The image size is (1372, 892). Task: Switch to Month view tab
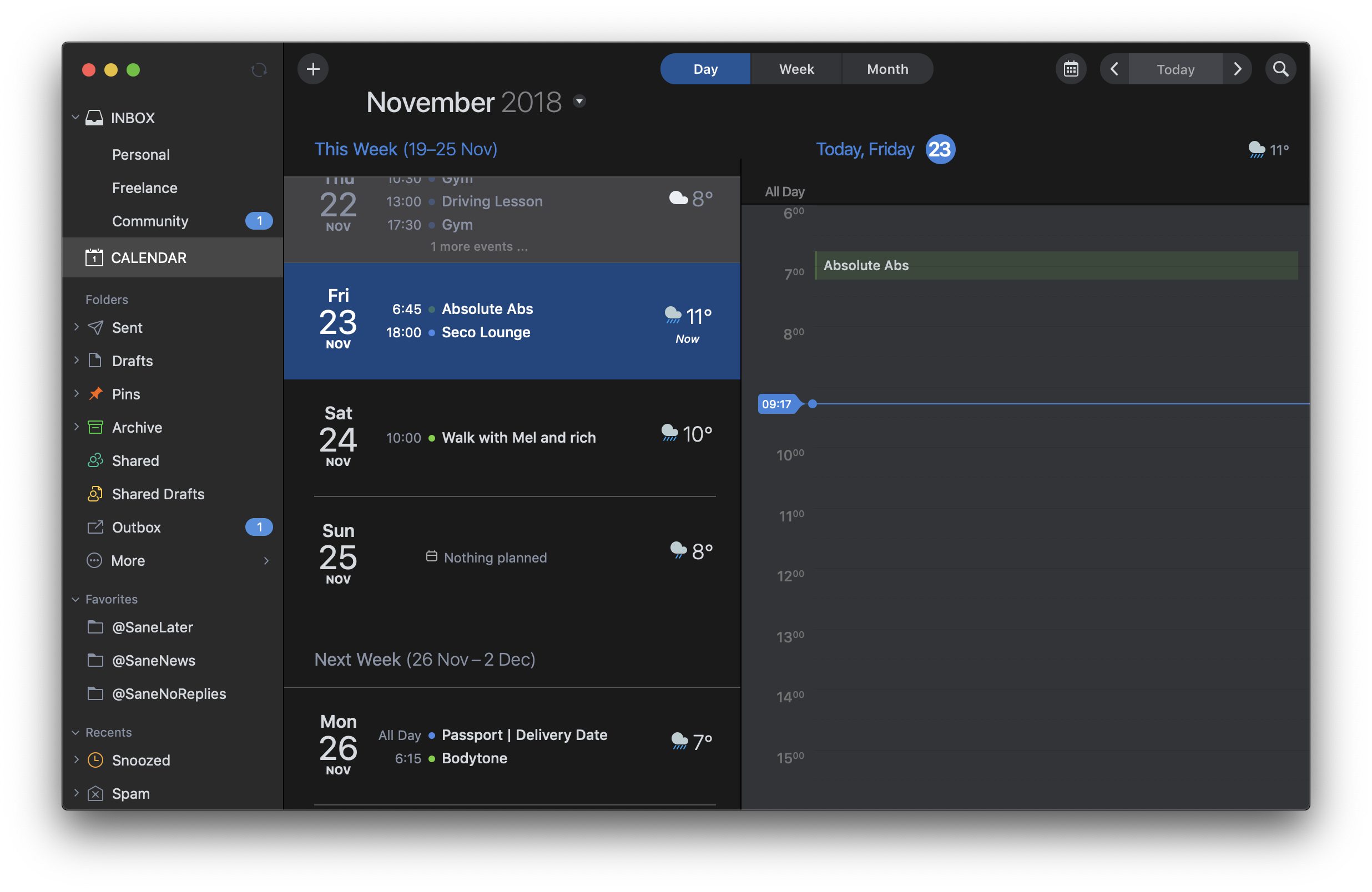pyautogui.click(x=887, y=69)
